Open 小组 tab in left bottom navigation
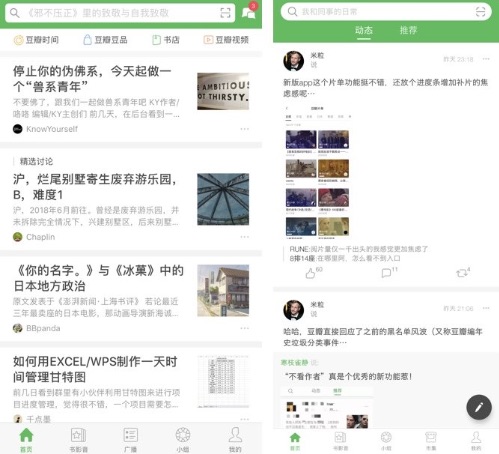499x454 pixels. [183, 440]
